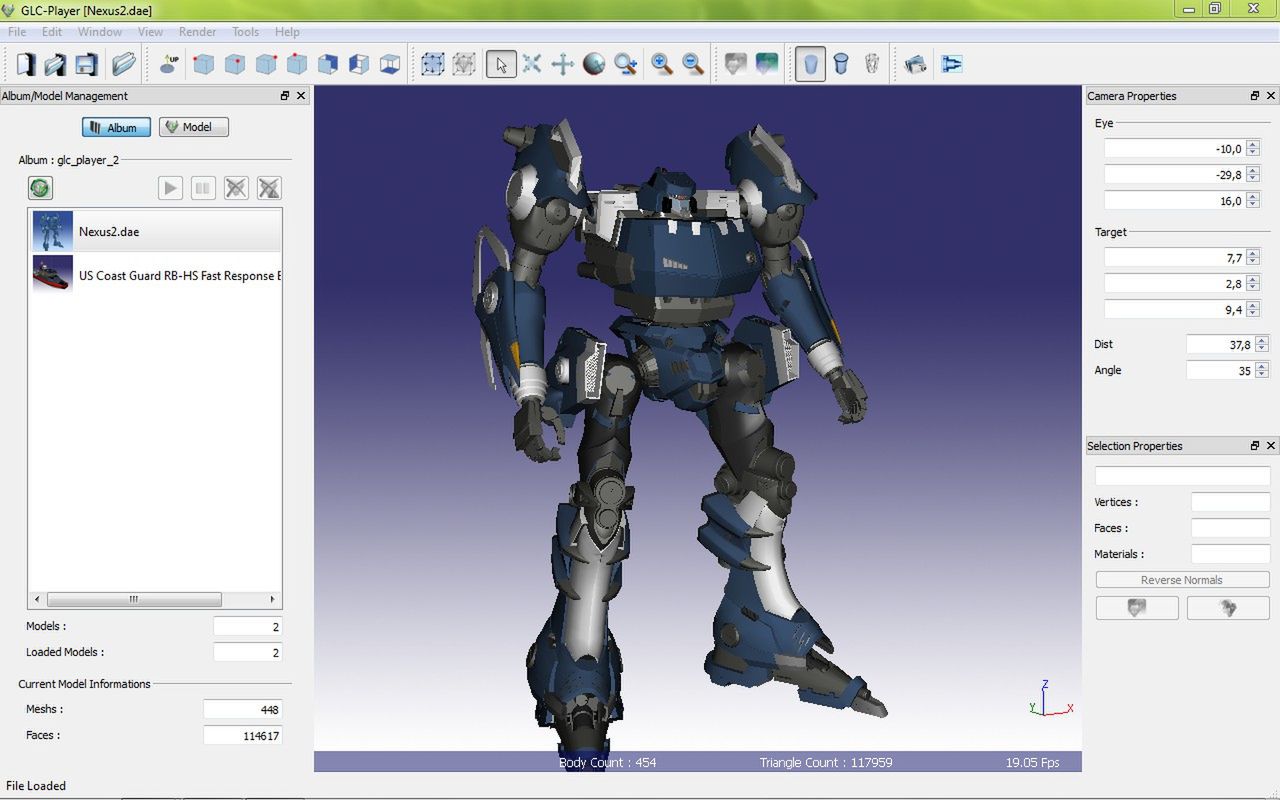Activate the zoom-area magnifier tool
The height and width of the screenshot is (800, 1280).
pyautogui.click(x=626, y=64)
